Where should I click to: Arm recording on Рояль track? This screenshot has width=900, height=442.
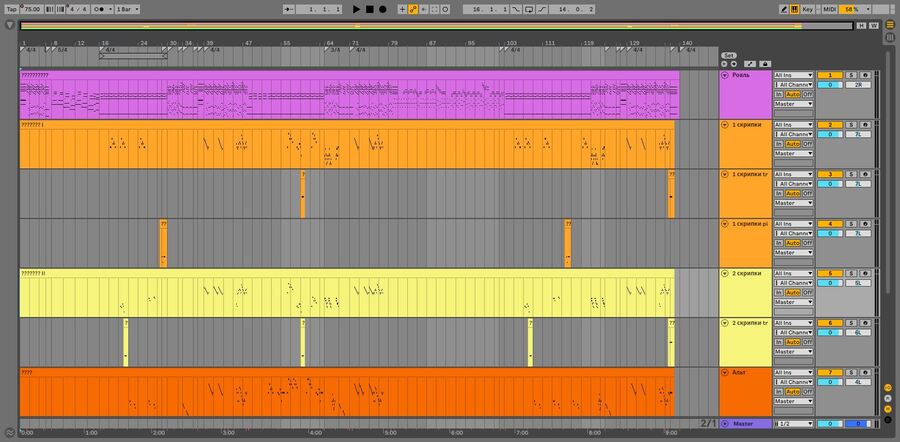point(865,75)
